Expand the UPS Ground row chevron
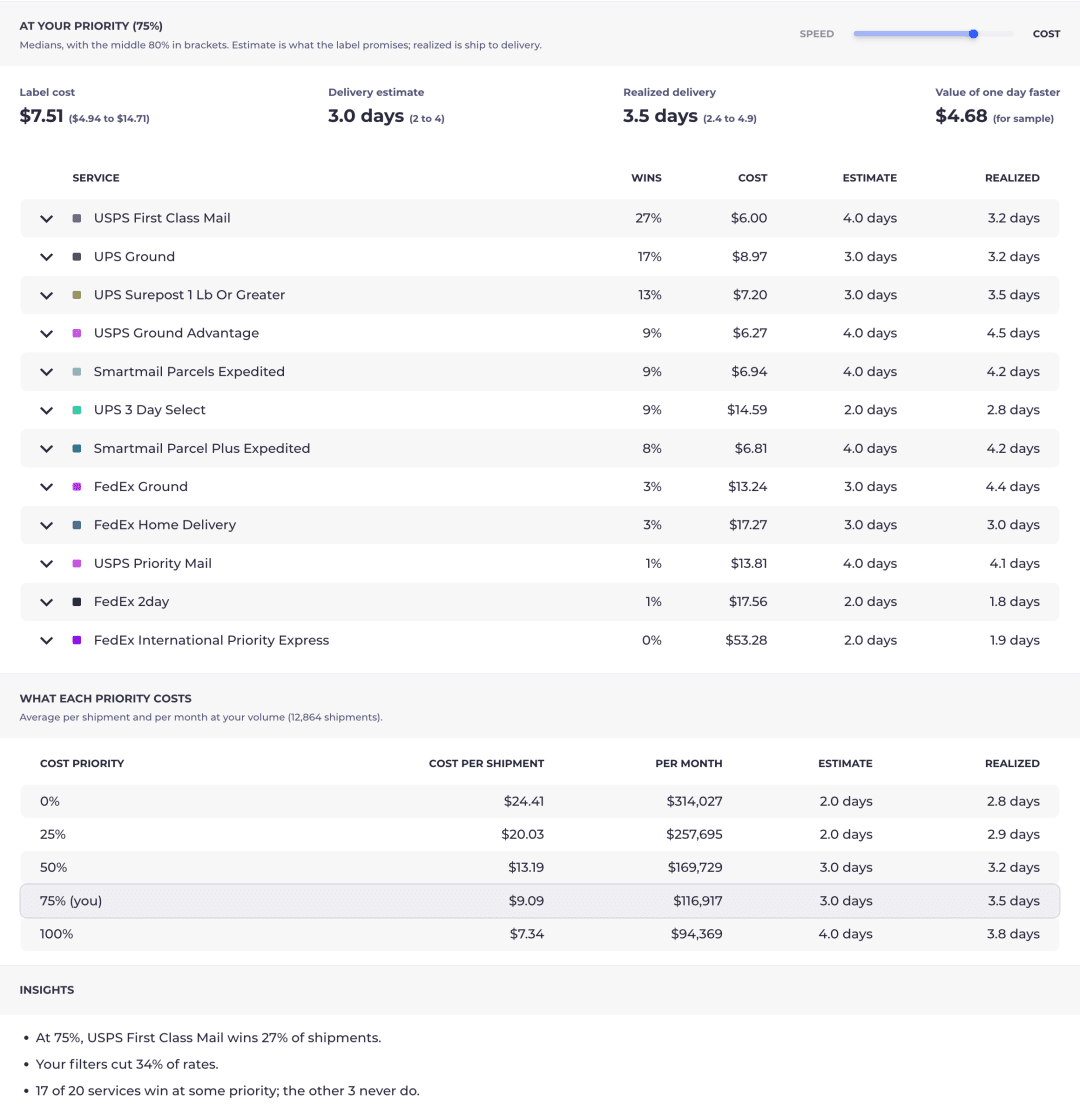Screen dimensions: 1080x1119 (x=46, y=257)
